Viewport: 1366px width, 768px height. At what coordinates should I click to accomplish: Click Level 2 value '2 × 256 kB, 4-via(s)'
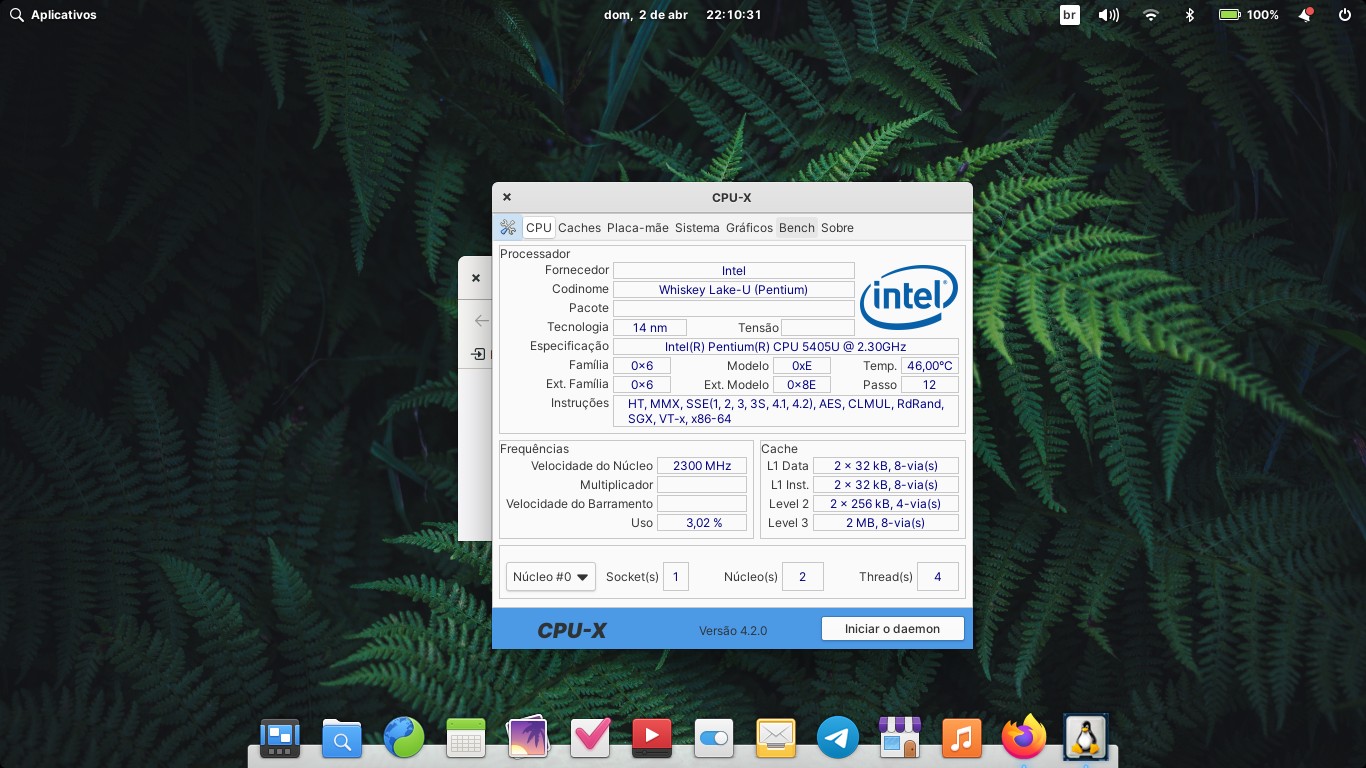point(886,504)
